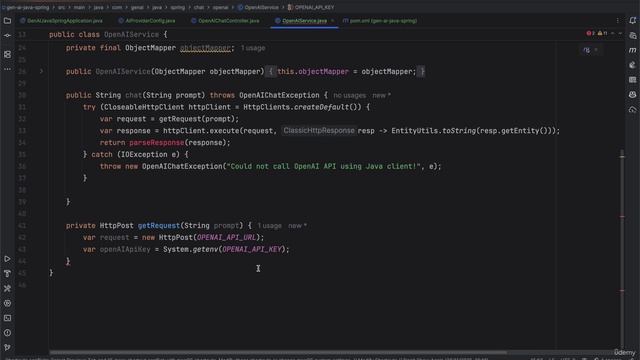Close the OpenAIService.java tab
Viewport: 640px width, 360px height.
[x=333, y=20]
